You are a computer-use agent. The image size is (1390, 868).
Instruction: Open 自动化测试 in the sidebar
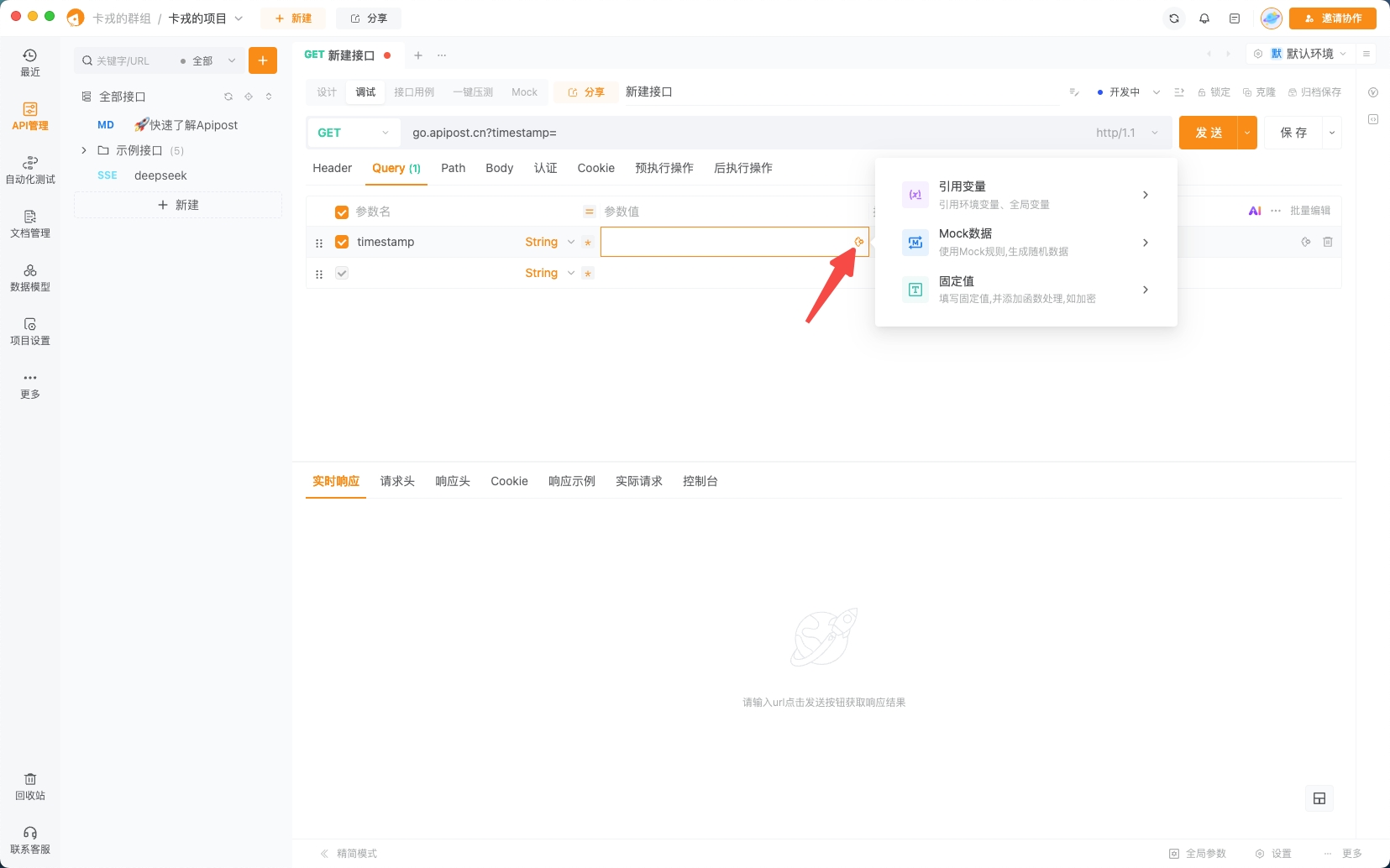[x=30, y=170]
